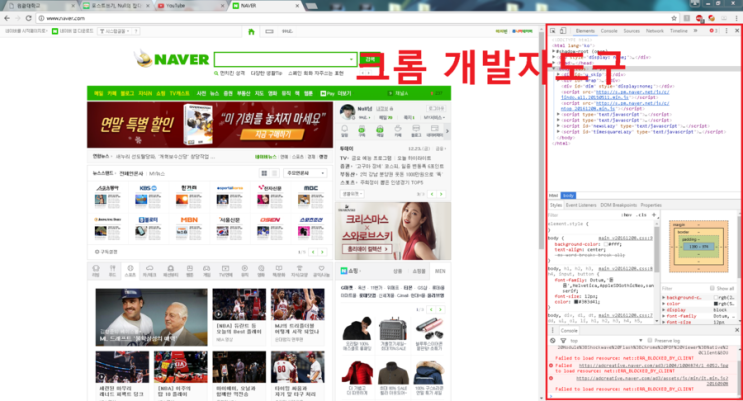
Task: Switch to the Console tab in DevTools
Action: [609, 31]
